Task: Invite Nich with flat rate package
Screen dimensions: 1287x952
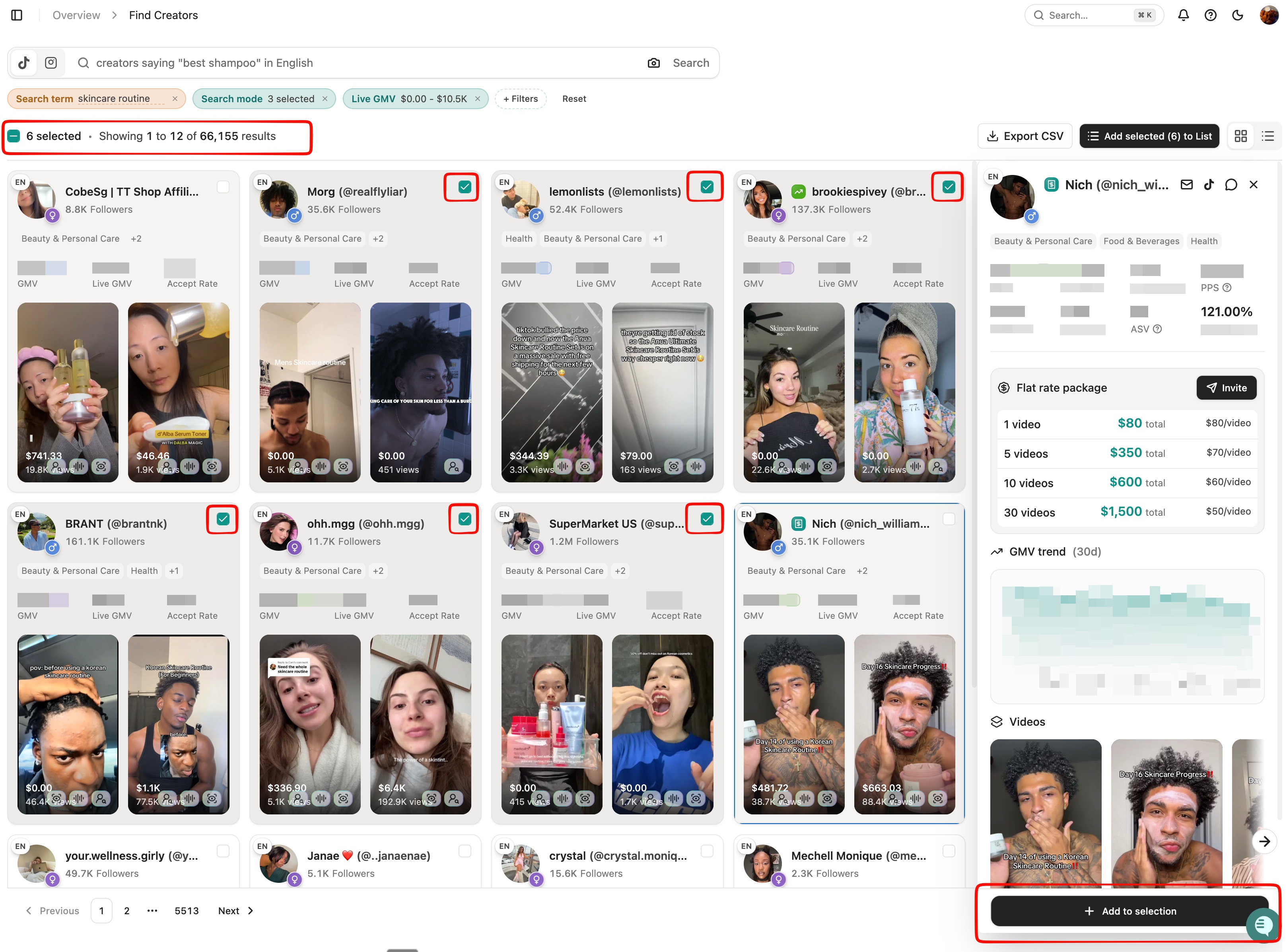Action: 1227,388
